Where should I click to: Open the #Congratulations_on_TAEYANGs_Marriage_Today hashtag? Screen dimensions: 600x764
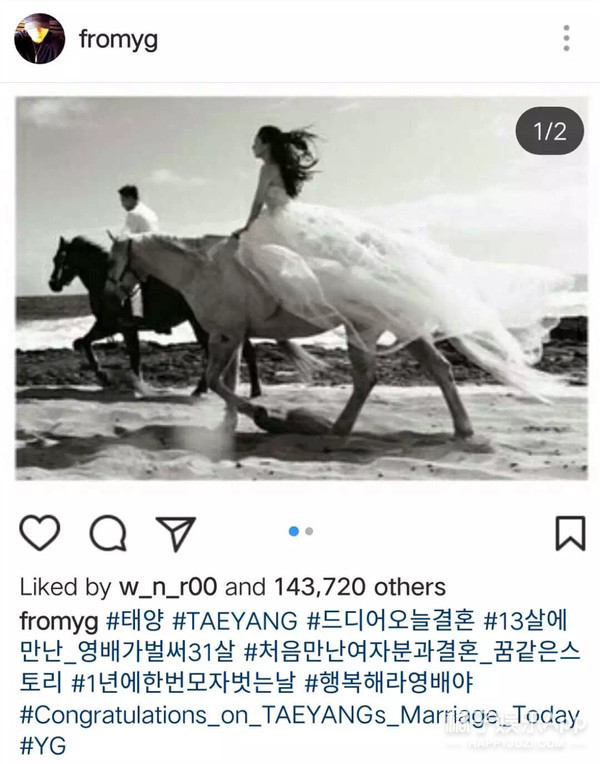pos(300,715)
